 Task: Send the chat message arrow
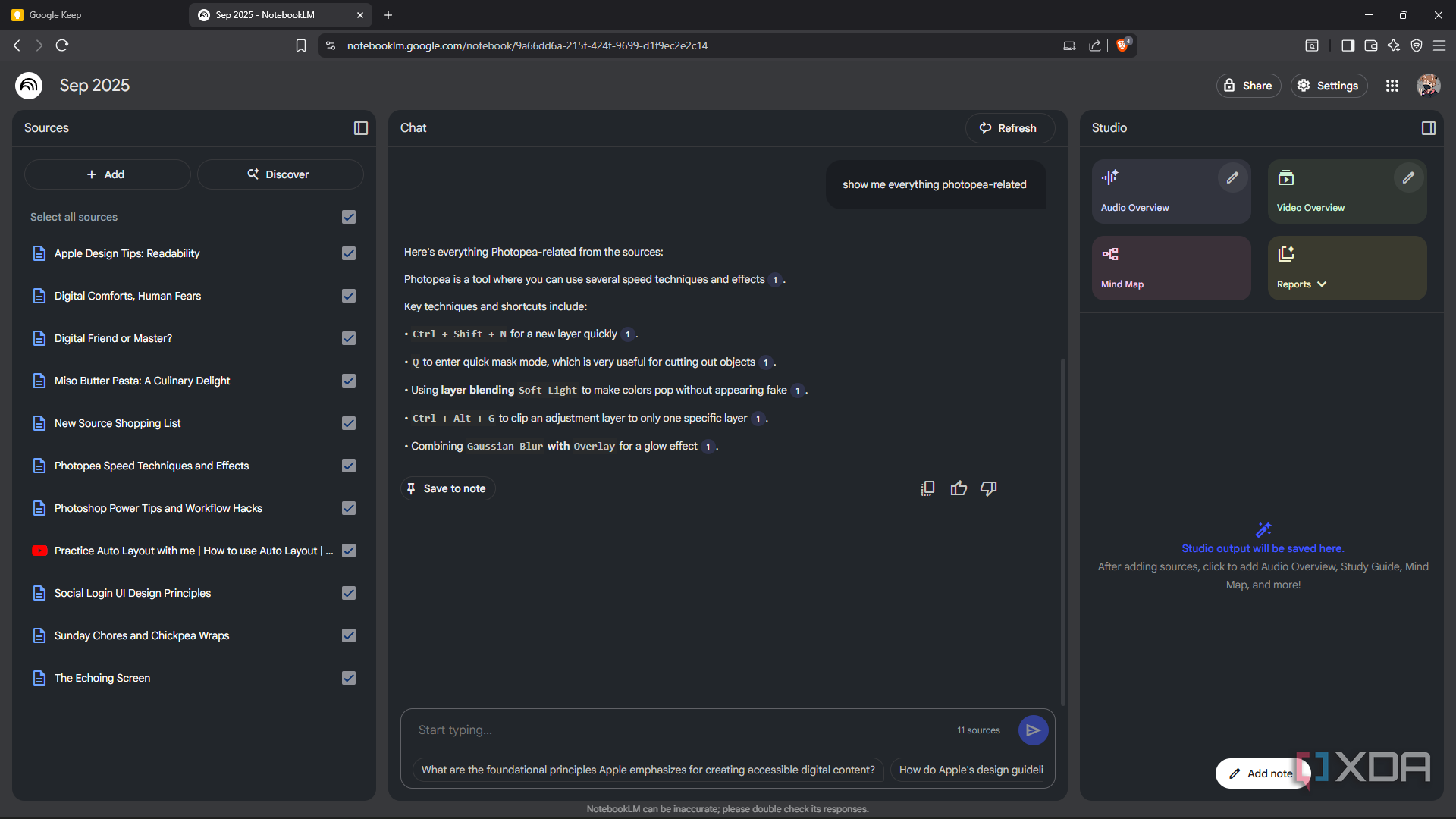(1033, 730)
